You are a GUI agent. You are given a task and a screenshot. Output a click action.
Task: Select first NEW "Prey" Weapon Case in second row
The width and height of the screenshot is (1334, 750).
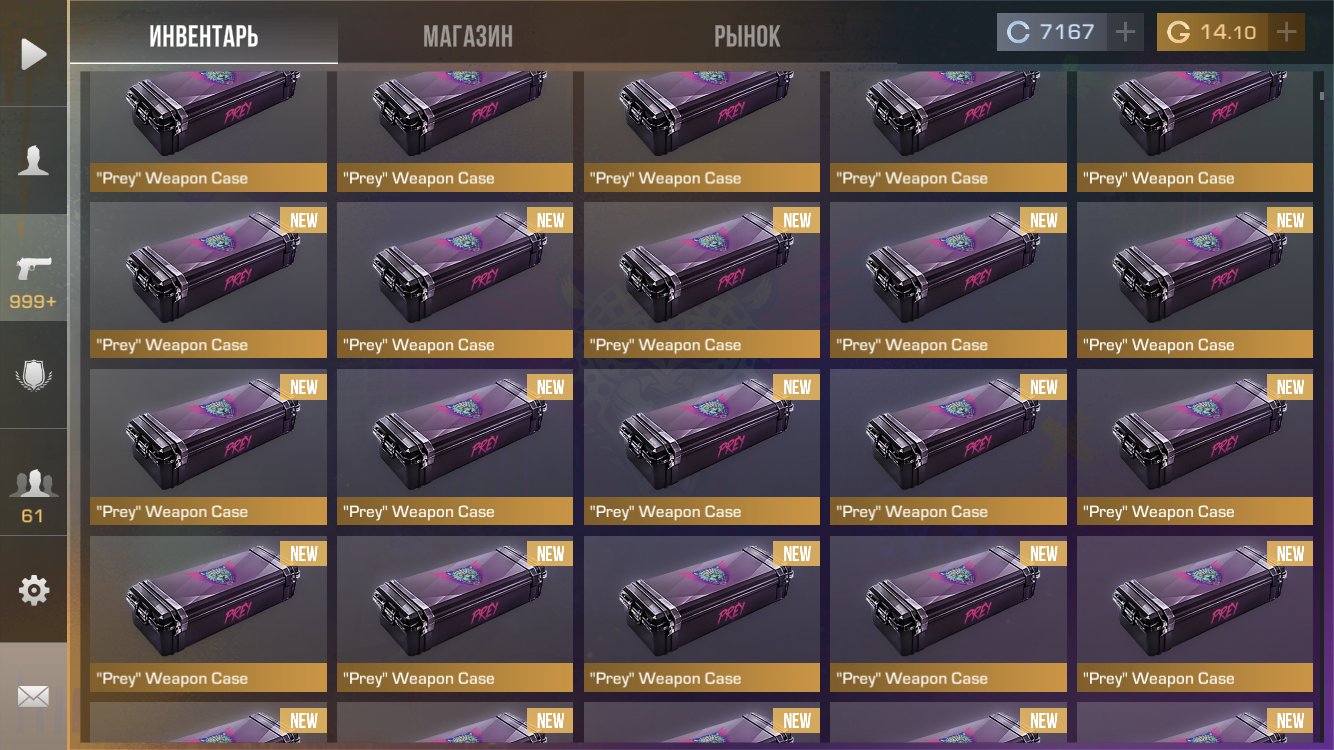[x=208, y=280]
